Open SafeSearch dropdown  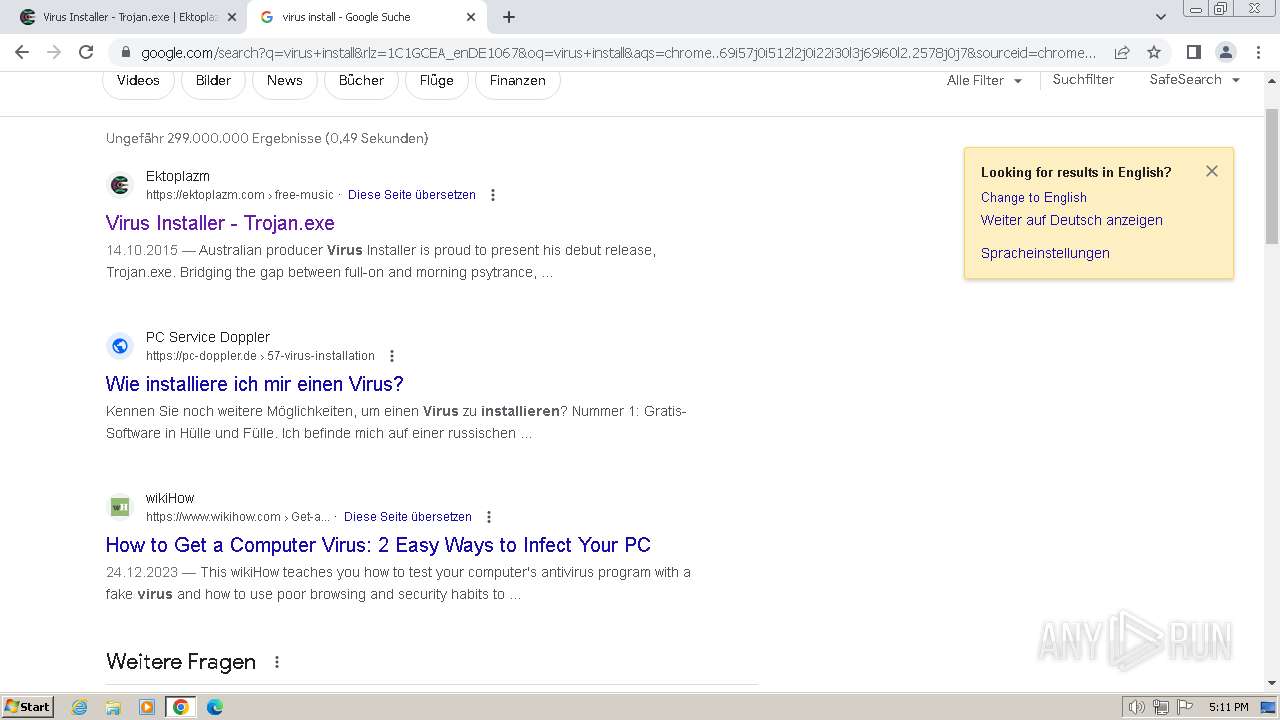point(1194,79)
